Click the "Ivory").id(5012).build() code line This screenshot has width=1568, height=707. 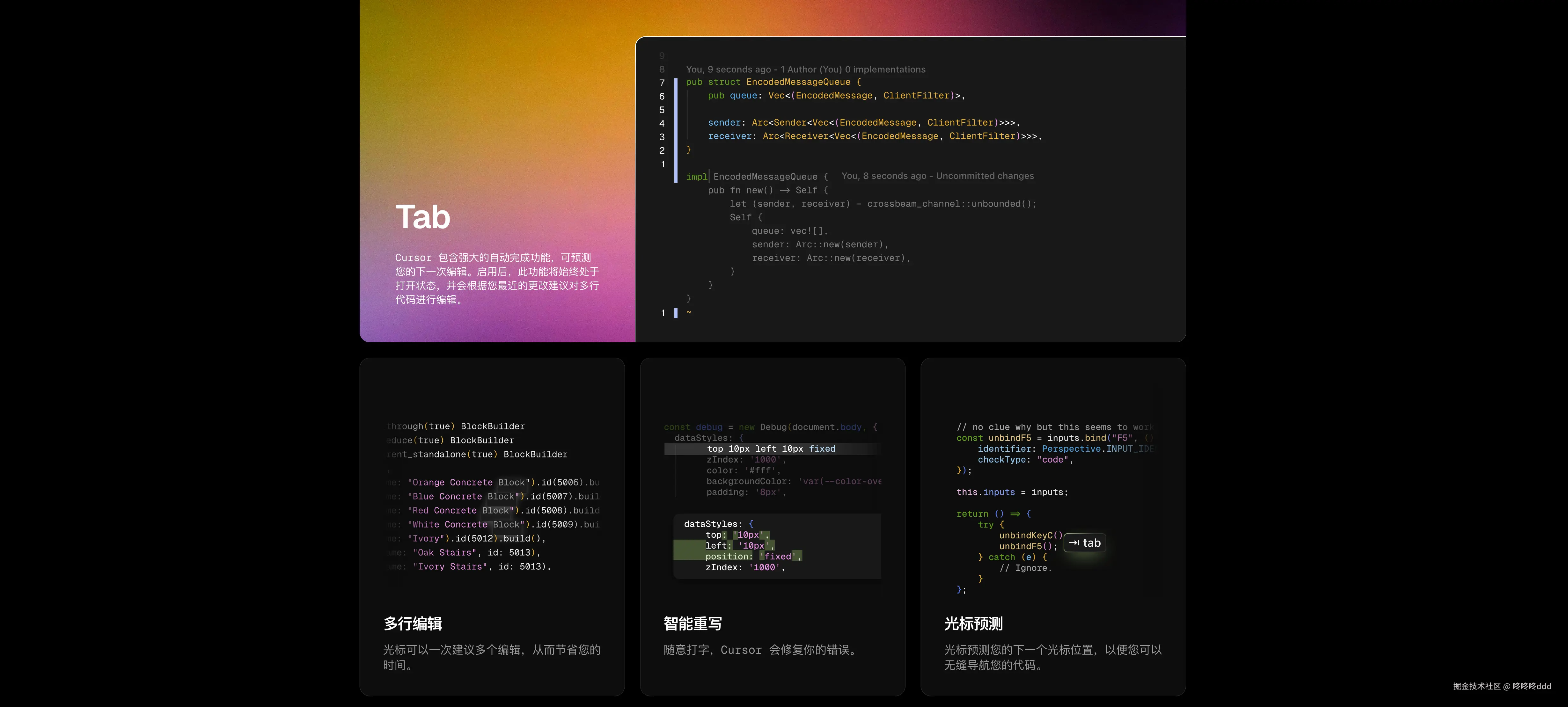[466, 538]
